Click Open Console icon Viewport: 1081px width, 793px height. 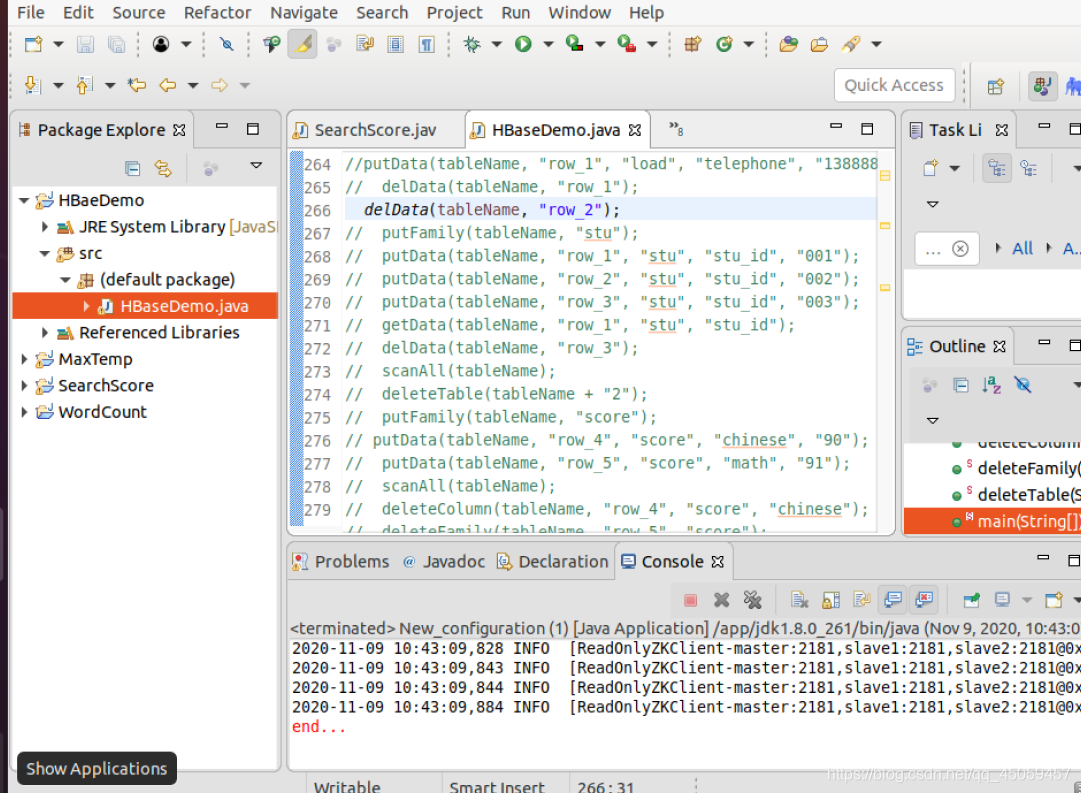pyautogui.click(x=1053, y=600)
